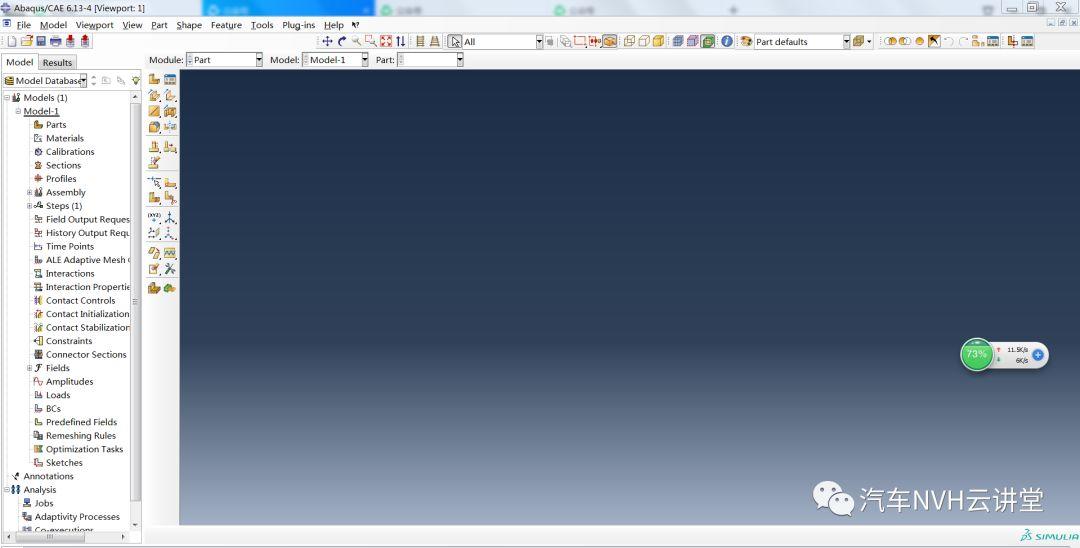
Task: Enable wireframe render style
Action: click(x=629, y=41)
